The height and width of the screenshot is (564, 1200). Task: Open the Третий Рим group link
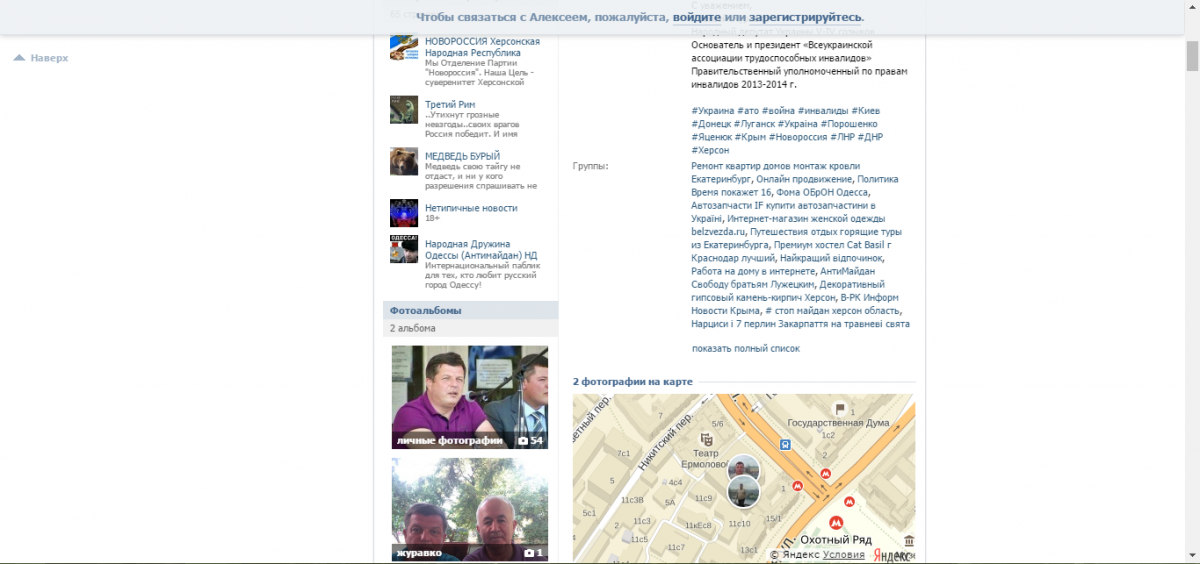tap(450, 104)
